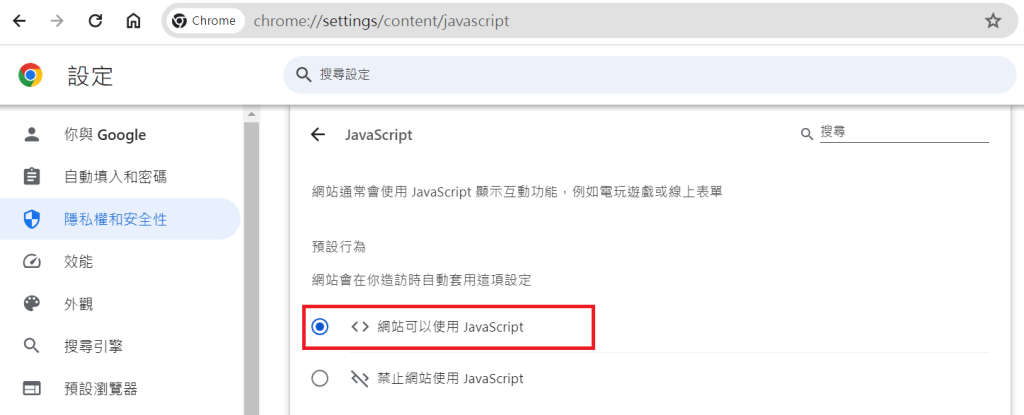Bookmark this page with star icon
This screenshot has height=415, width=1024.
click(992, 21)
